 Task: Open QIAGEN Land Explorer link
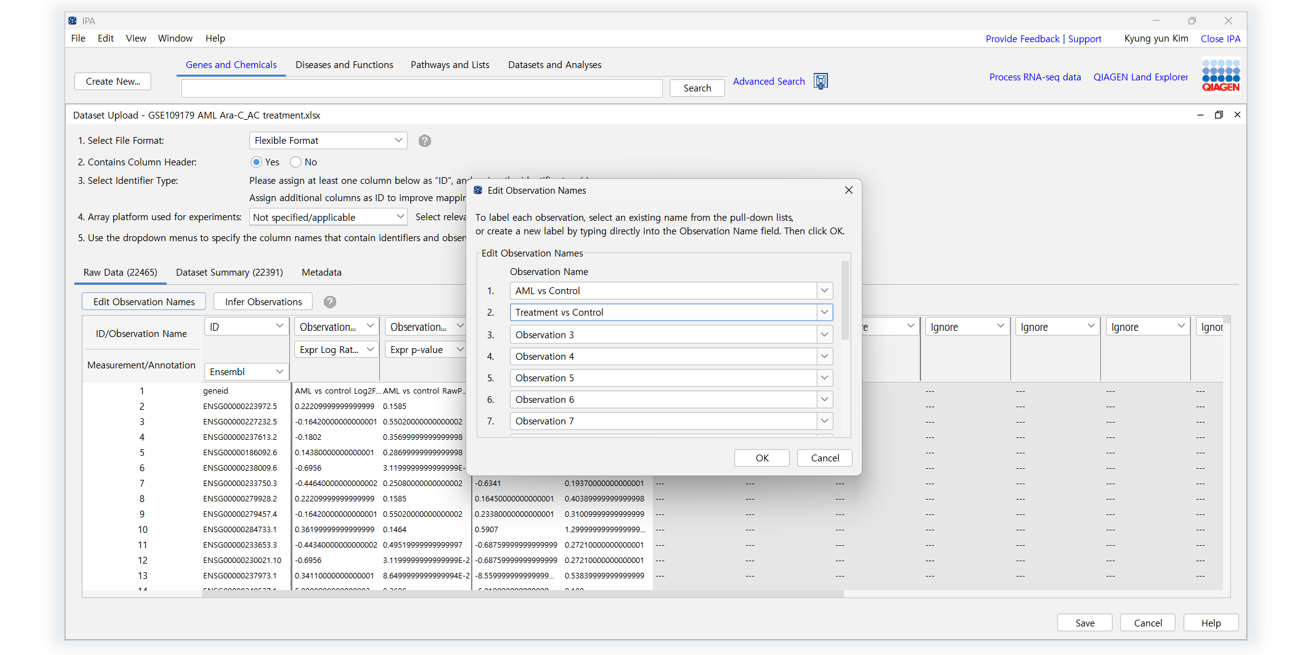point(1141,77)
